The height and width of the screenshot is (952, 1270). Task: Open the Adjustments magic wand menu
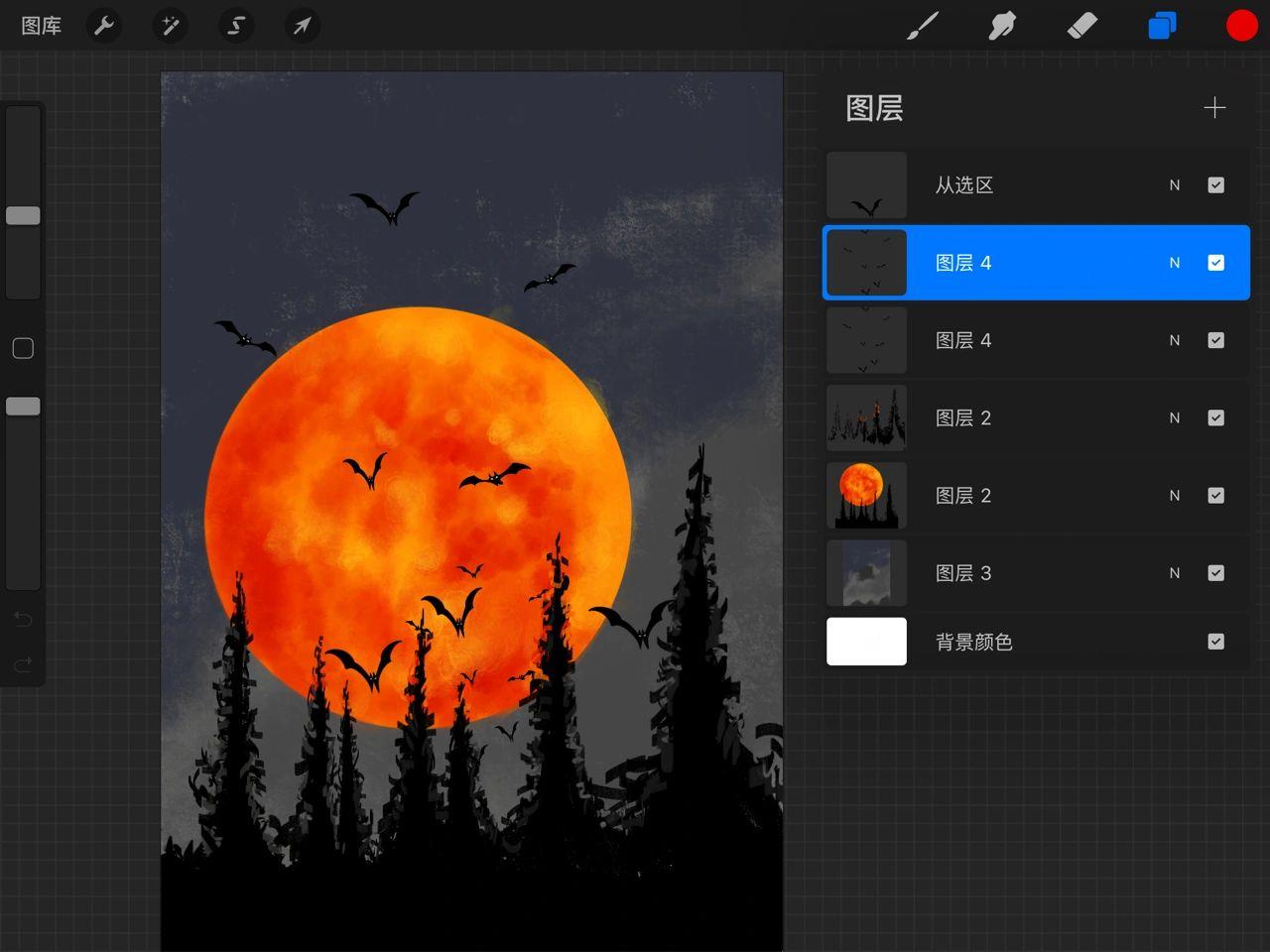(x=170, y=26)
